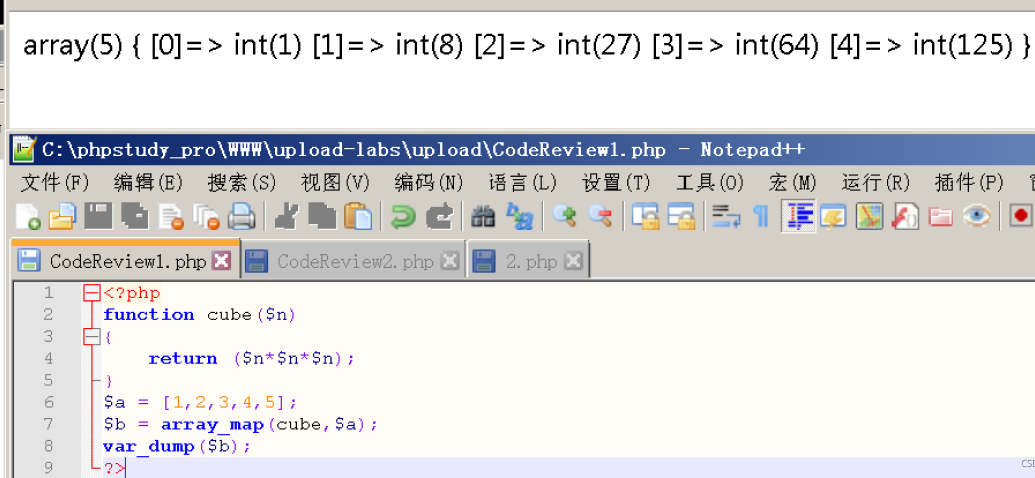Click the macro record red-dot icon
The image size is (1035, 478).
(1021, 216)
